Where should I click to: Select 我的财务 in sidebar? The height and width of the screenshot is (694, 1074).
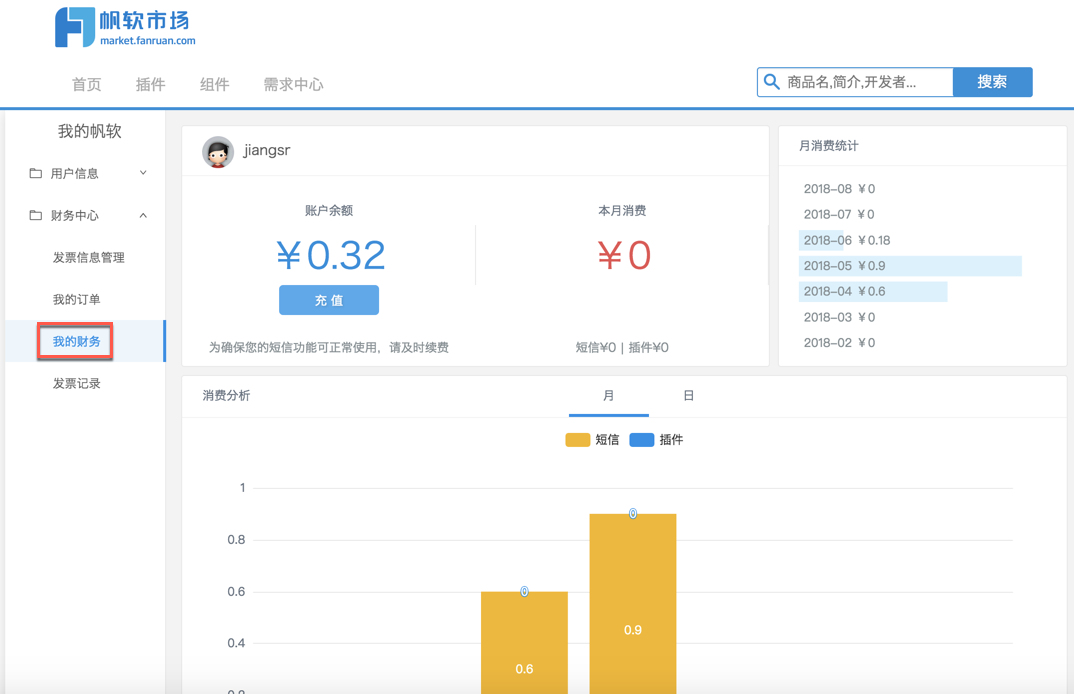pos(76,341)
